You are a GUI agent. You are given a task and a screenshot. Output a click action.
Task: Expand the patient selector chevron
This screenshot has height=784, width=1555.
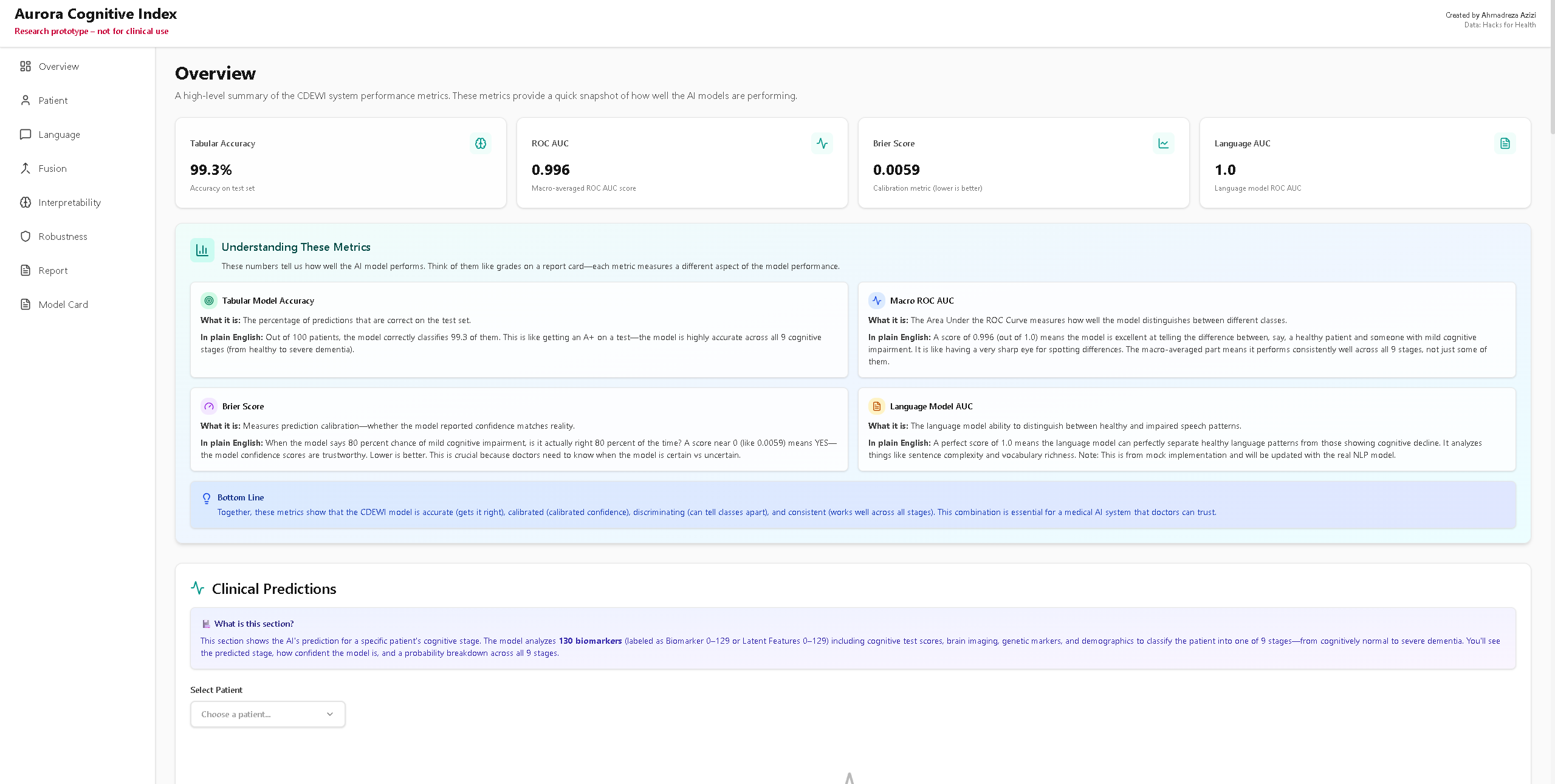point(329,714)
